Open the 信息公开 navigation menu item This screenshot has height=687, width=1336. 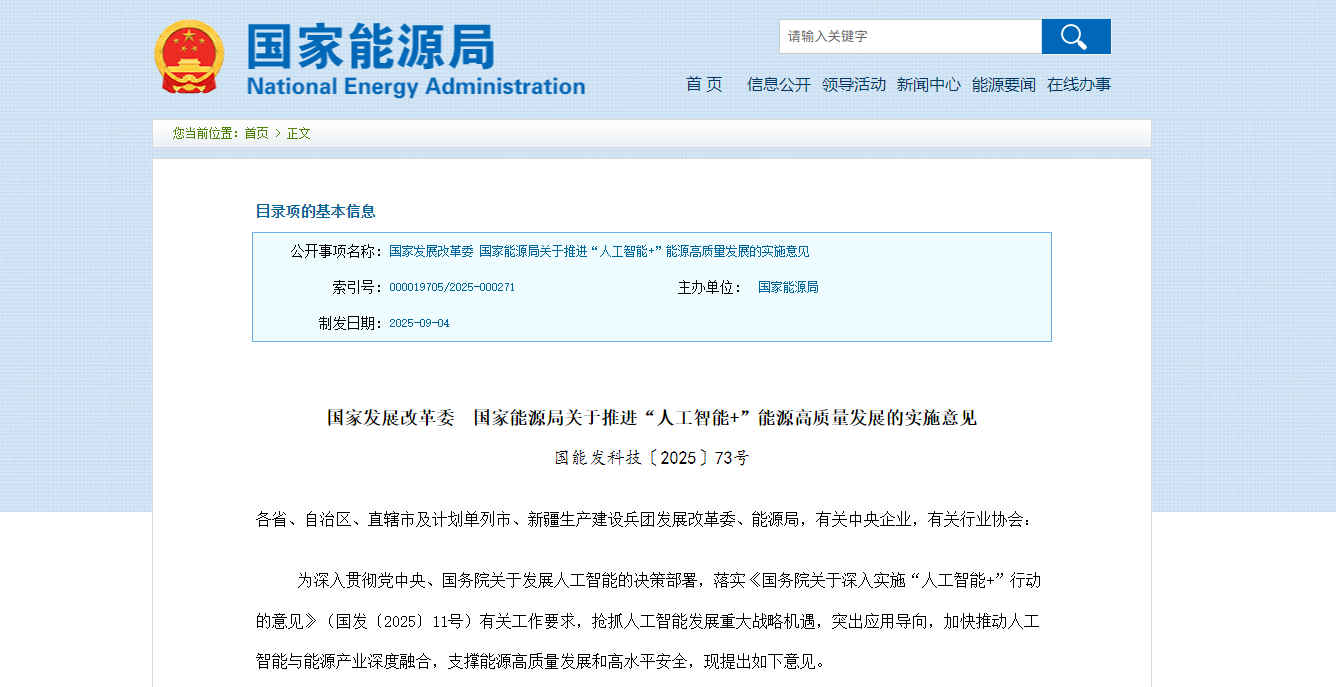[778, 85]
